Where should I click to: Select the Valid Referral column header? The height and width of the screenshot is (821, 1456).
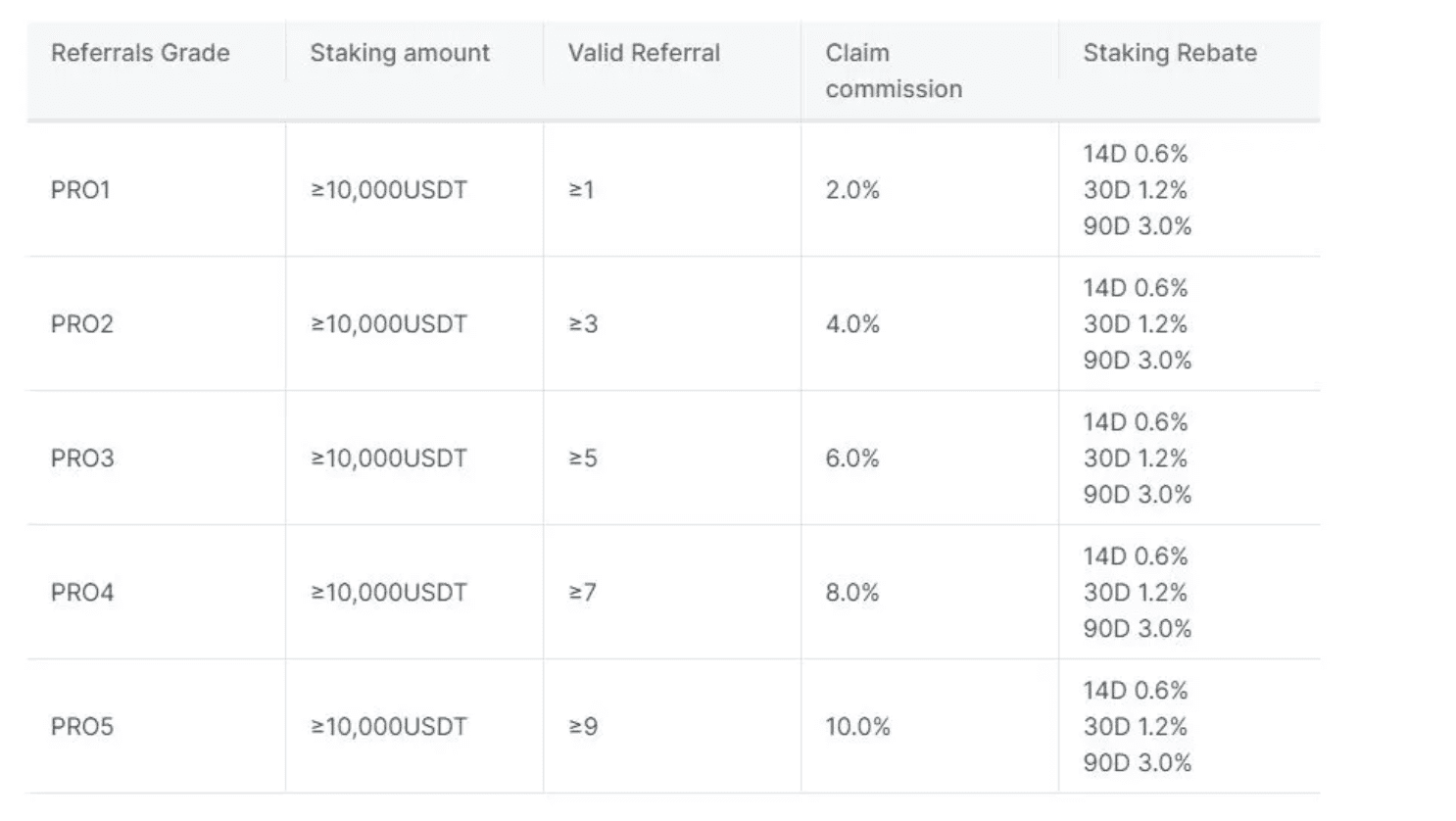tap(644, 53)
